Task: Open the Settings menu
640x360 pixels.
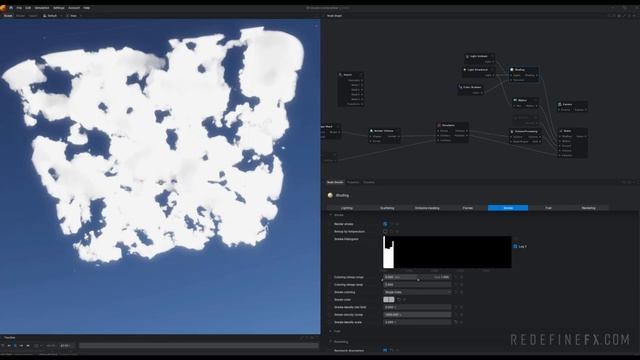Action: [x=59, y=8]
